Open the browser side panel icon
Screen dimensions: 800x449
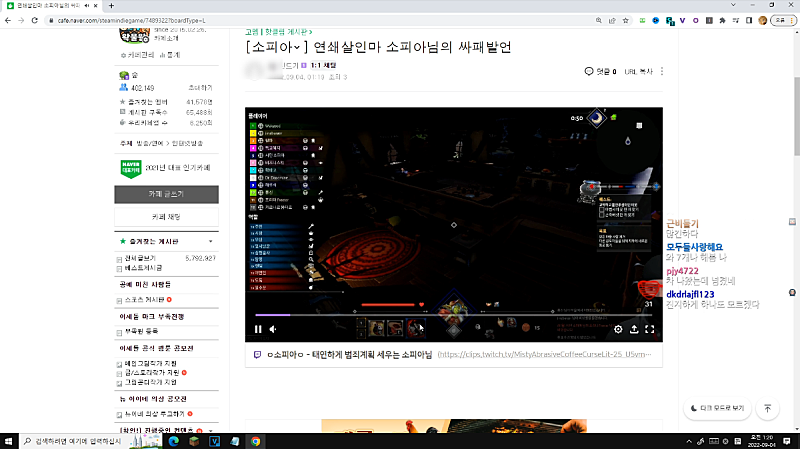pos(749,20)
